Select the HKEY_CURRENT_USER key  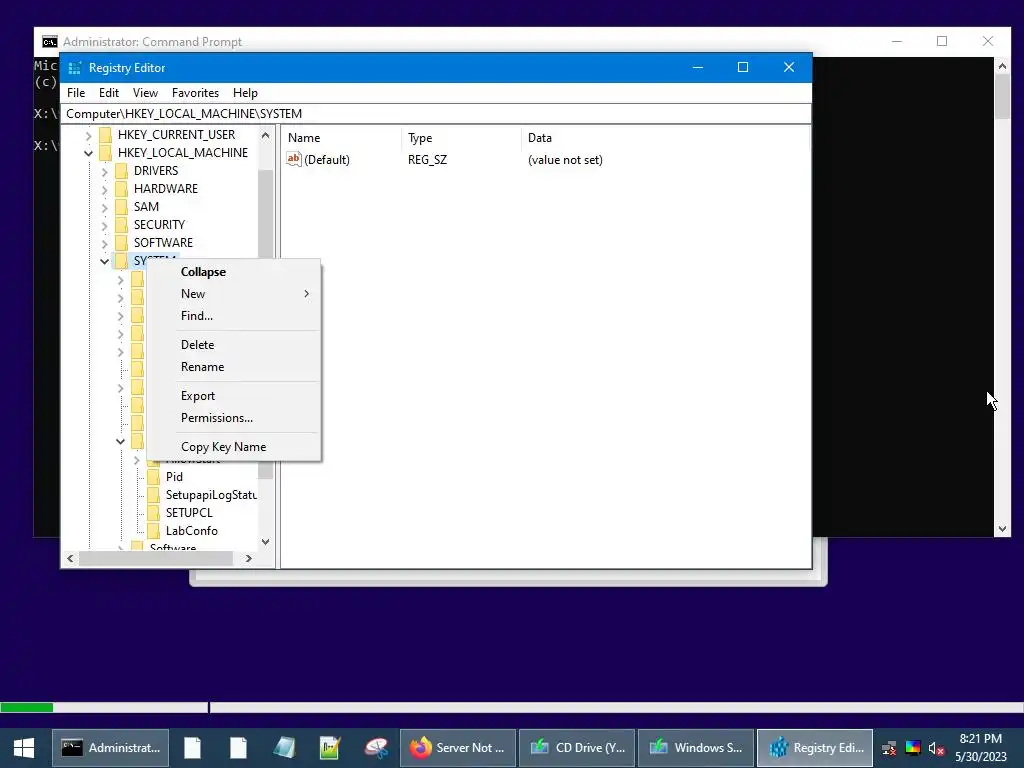(176, 135)
